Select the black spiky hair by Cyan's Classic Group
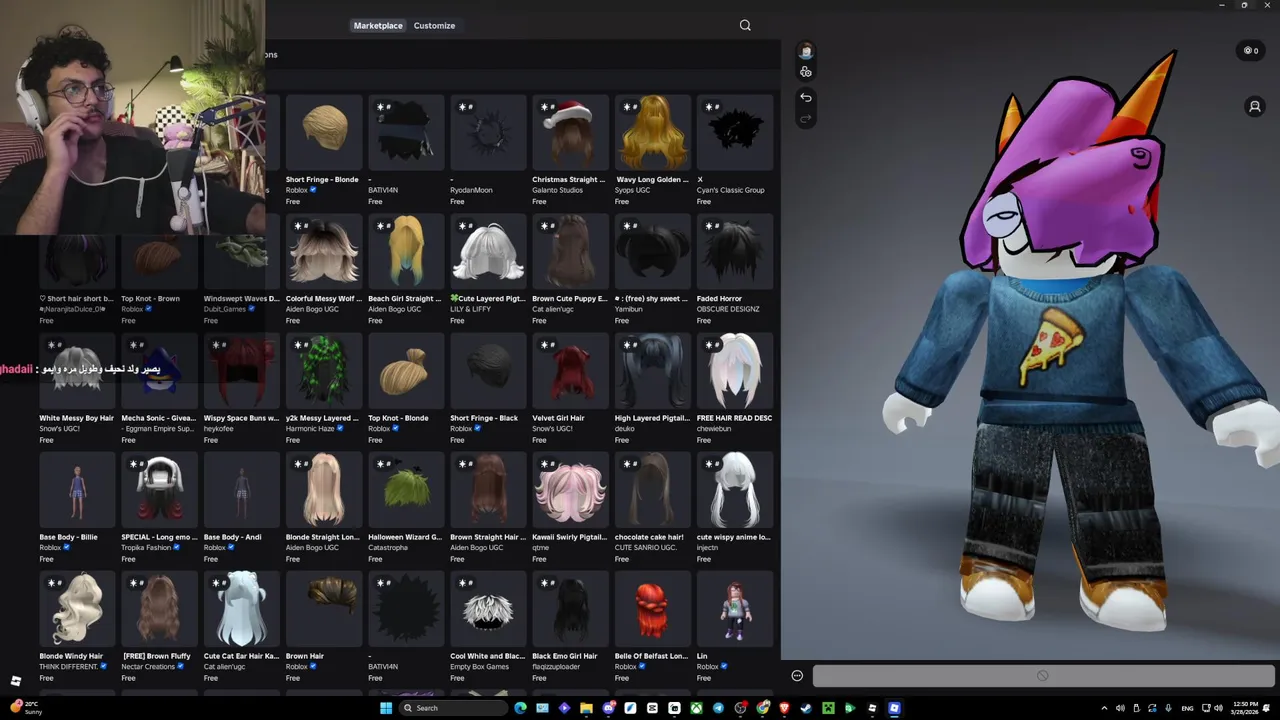 point(734,133)
